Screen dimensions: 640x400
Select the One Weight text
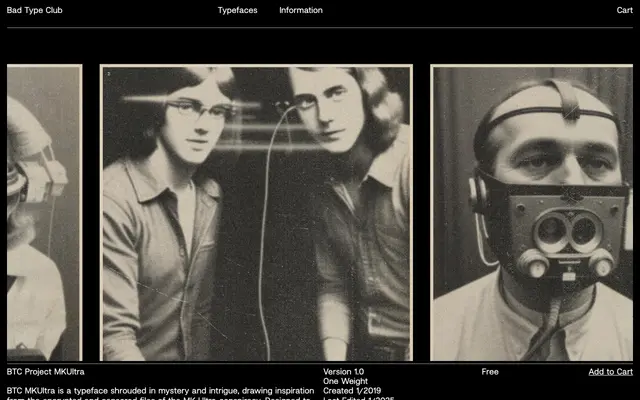345,381
